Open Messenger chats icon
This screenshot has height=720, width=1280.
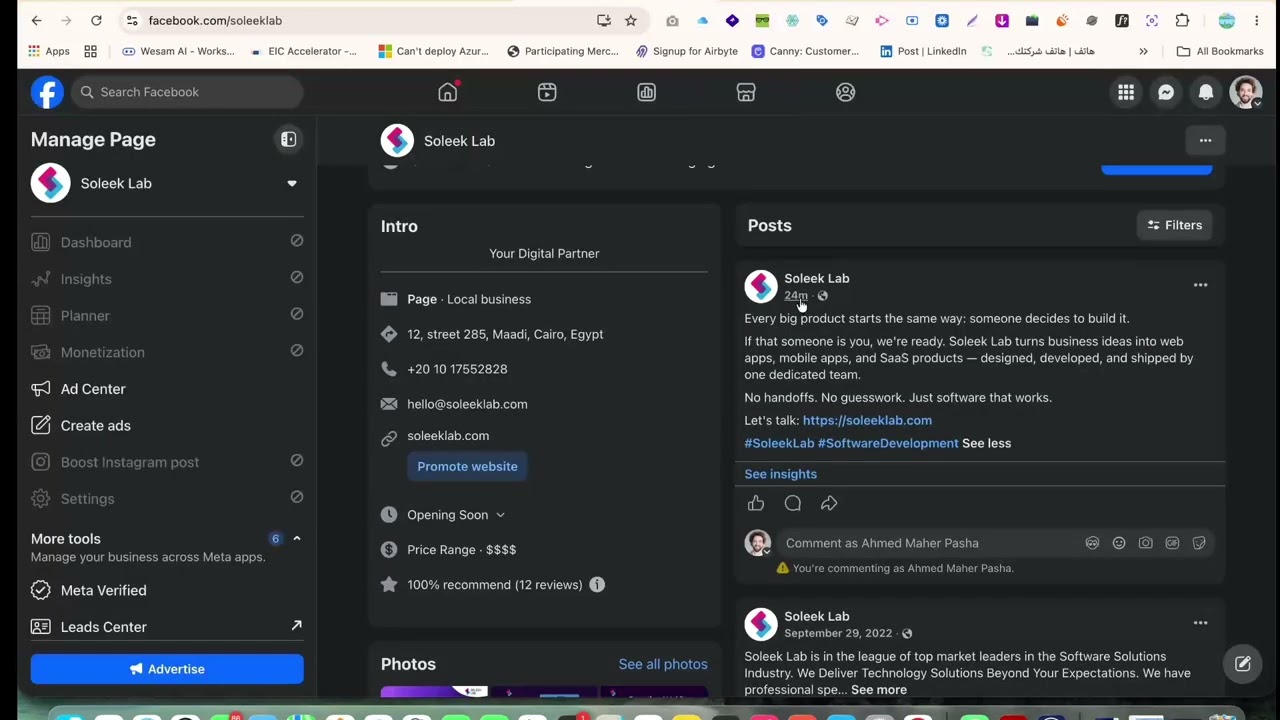1166,92
